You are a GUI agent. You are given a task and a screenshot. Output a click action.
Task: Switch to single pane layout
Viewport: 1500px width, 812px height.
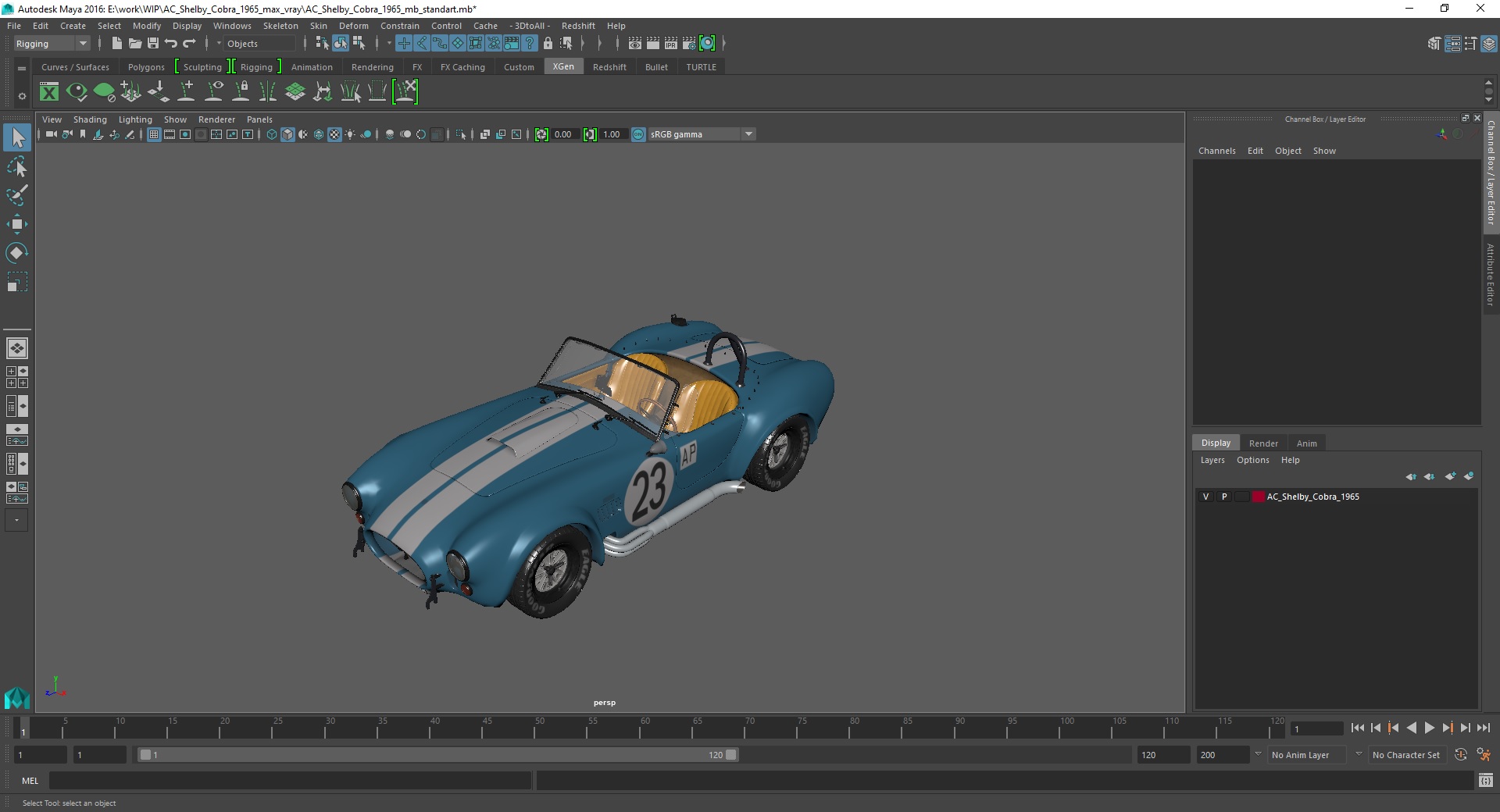(17, 348)
